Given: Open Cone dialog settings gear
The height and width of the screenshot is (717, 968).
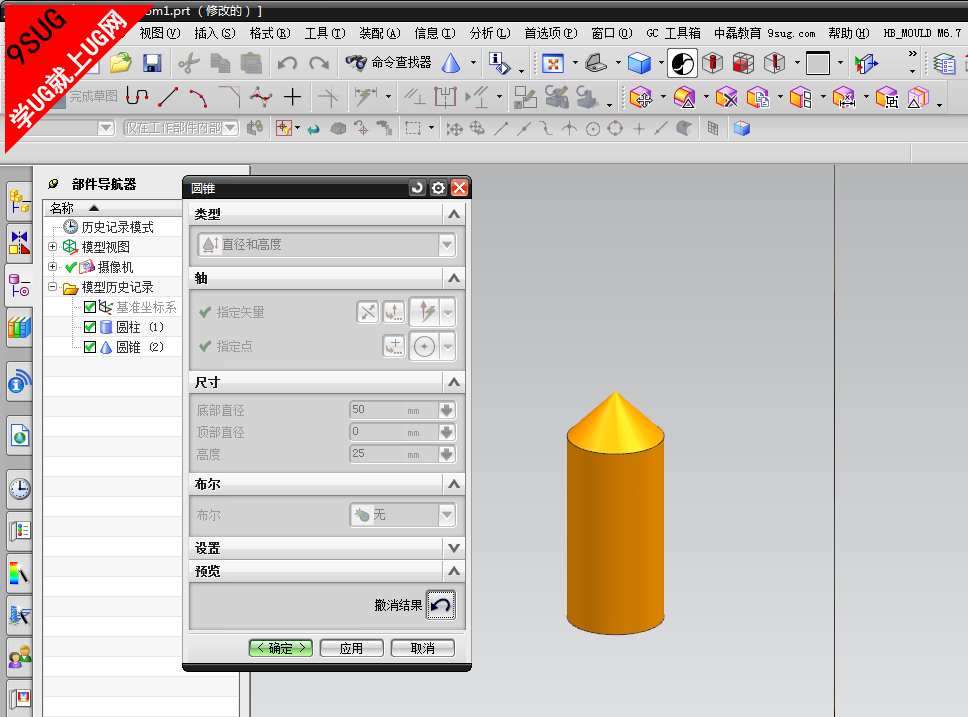Looking at the screenshot, I should click(x=438, y=188).
